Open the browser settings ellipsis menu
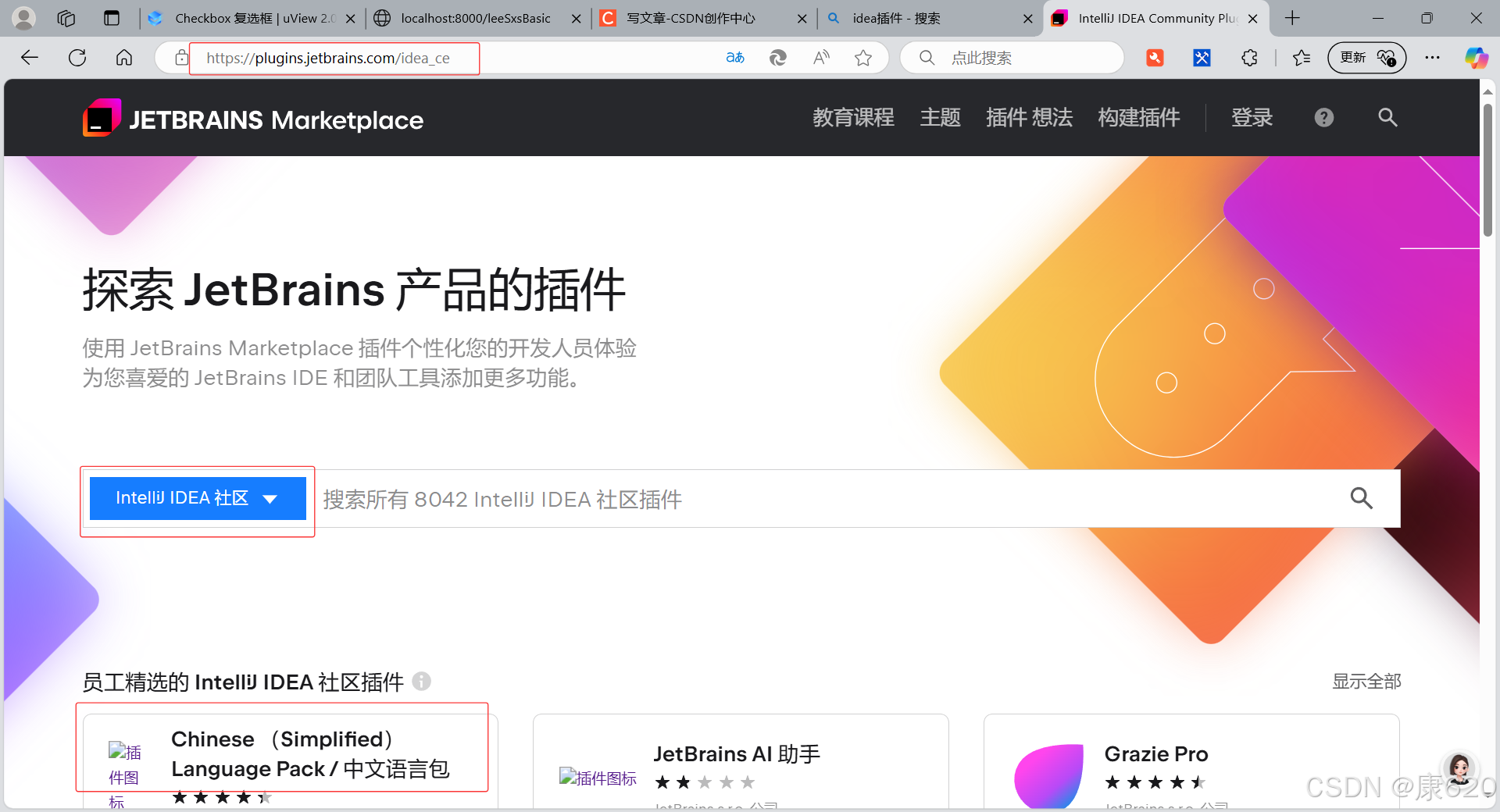1500x812 pixels. (x=1432, y=58)
